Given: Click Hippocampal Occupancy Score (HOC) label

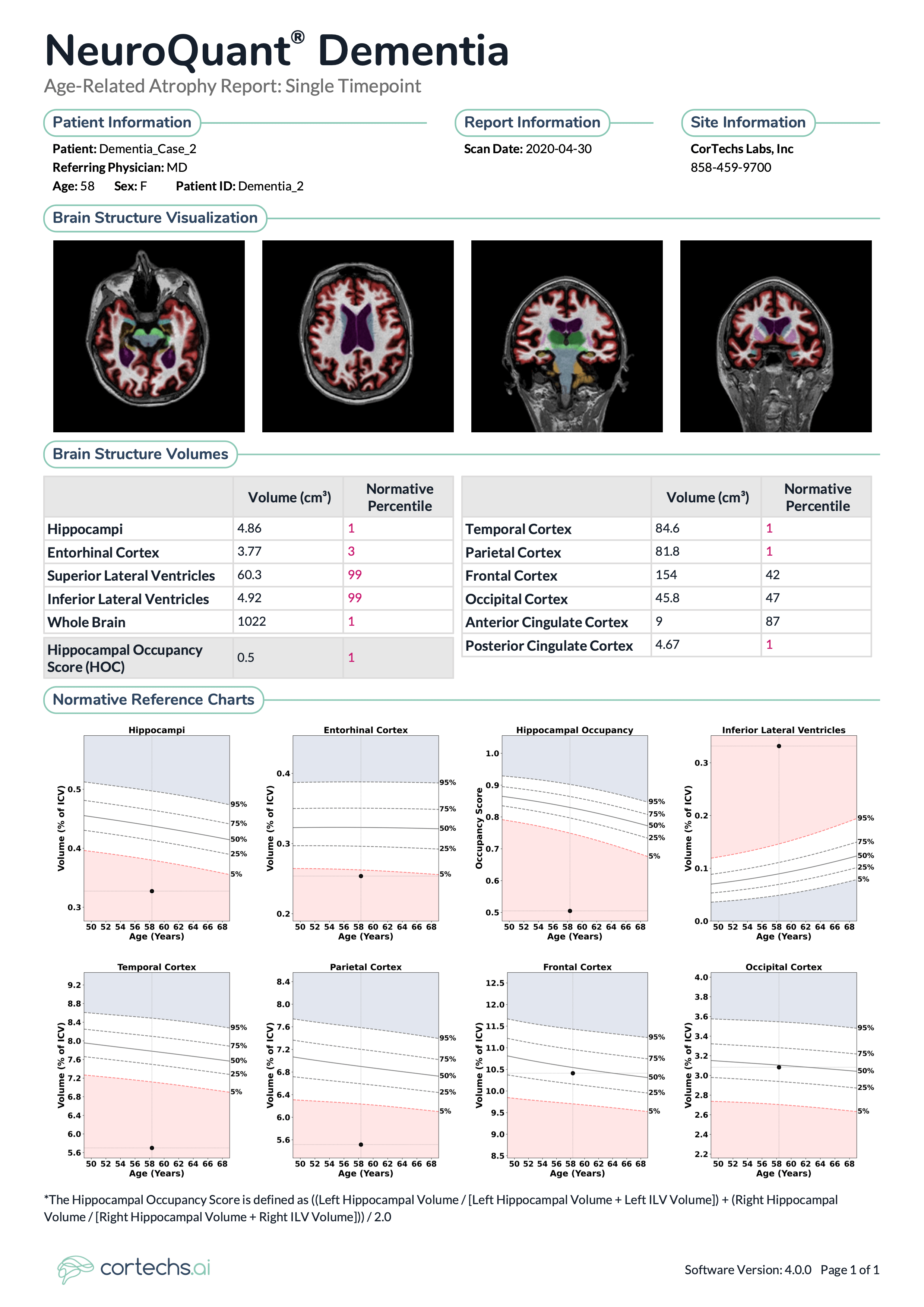Looking at the screenshot, I should coord(124,659).
